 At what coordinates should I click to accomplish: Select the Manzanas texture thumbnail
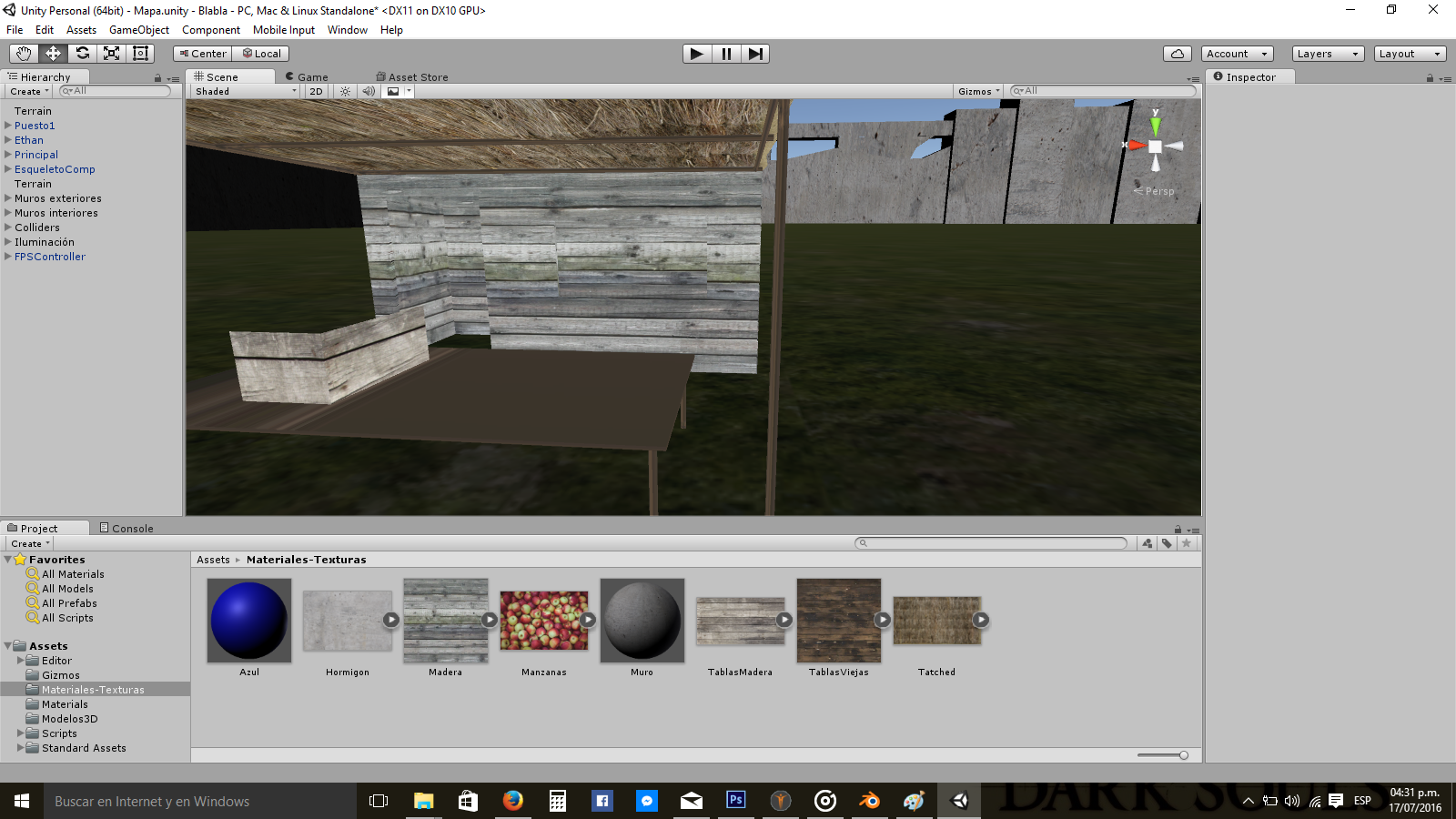coord(544,621)
